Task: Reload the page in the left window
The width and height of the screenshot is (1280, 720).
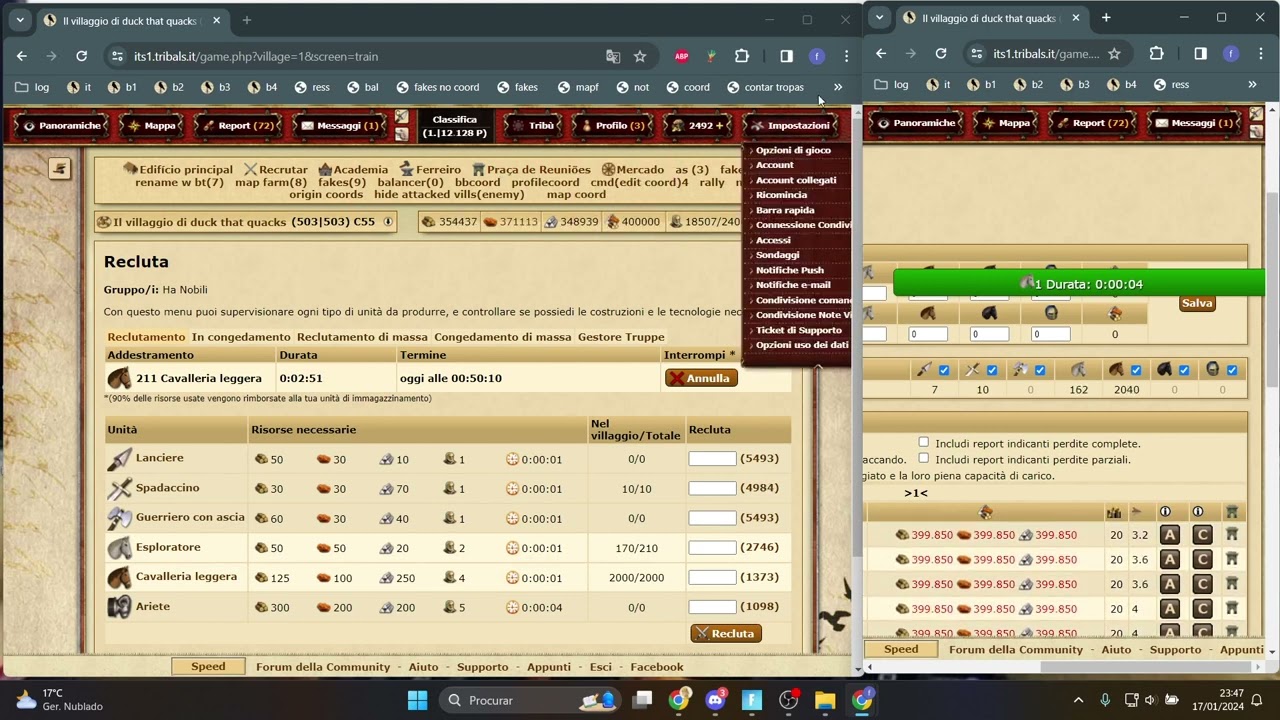Action: (82, 56)
